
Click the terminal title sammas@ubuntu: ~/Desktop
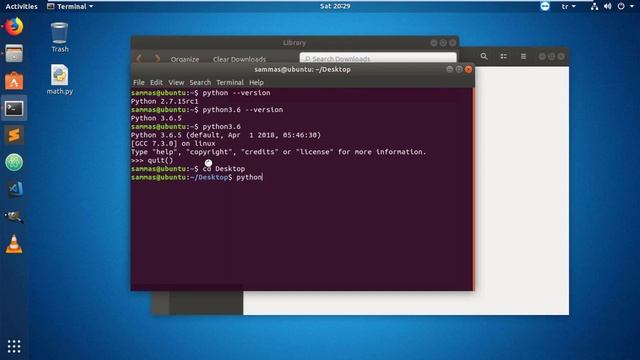tap(302, 69)
